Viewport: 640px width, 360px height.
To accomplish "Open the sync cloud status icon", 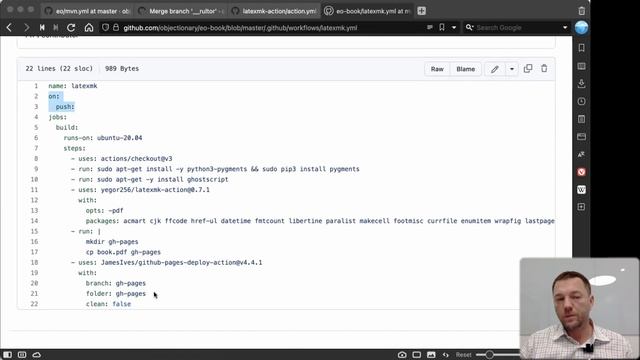I will (37, 355).
